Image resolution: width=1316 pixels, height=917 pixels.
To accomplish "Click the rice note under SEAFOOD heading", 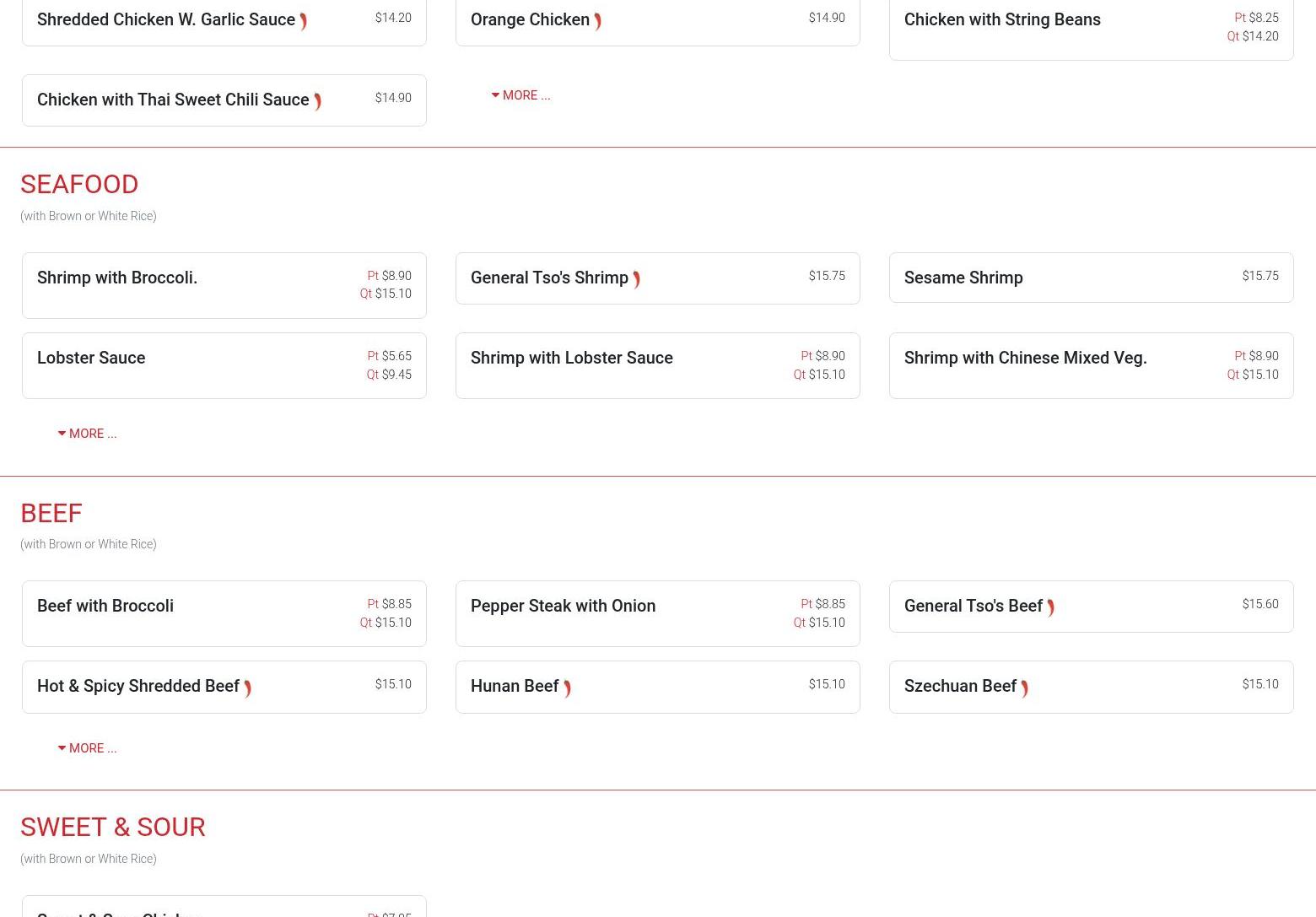I will click(89, 216).
